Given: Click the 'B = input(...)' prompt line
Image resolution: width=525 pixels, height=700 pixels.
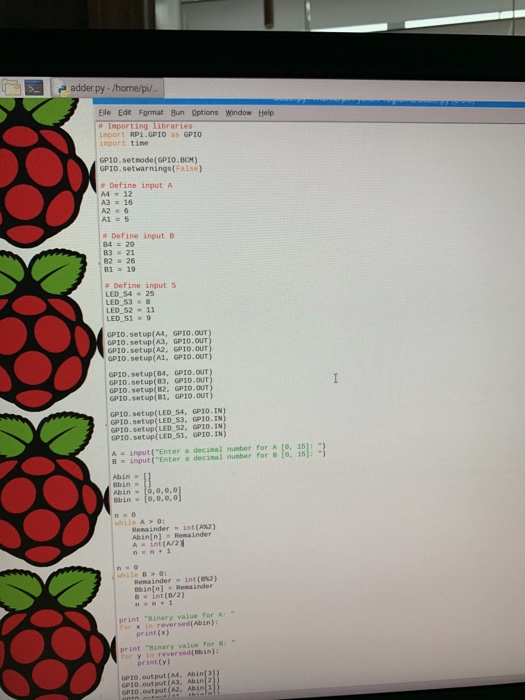Looking at the screenshot, I should coord(219,458).
